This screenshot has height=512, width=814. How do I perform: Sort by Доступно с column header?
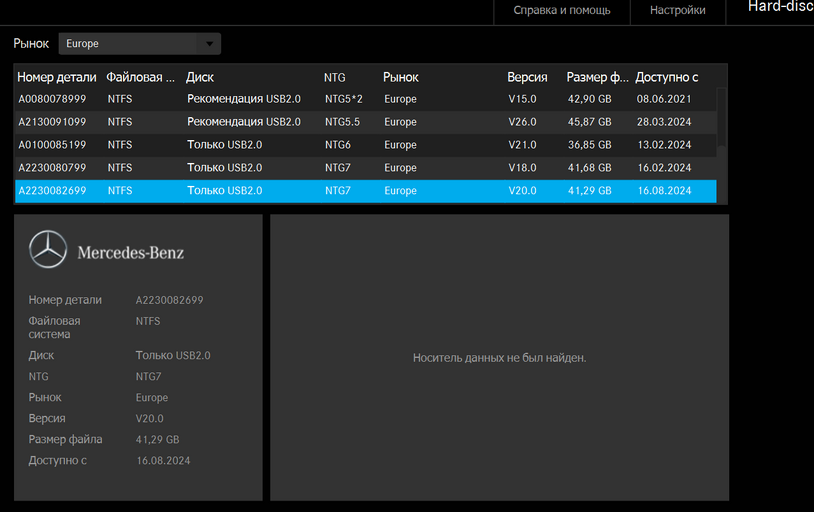pos(667,77)
